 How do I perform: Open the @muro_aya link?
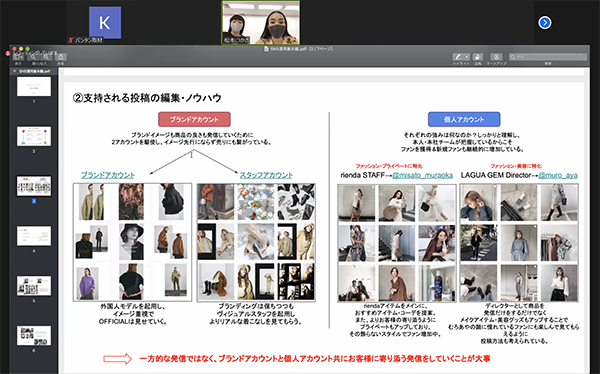click(558, 175)
